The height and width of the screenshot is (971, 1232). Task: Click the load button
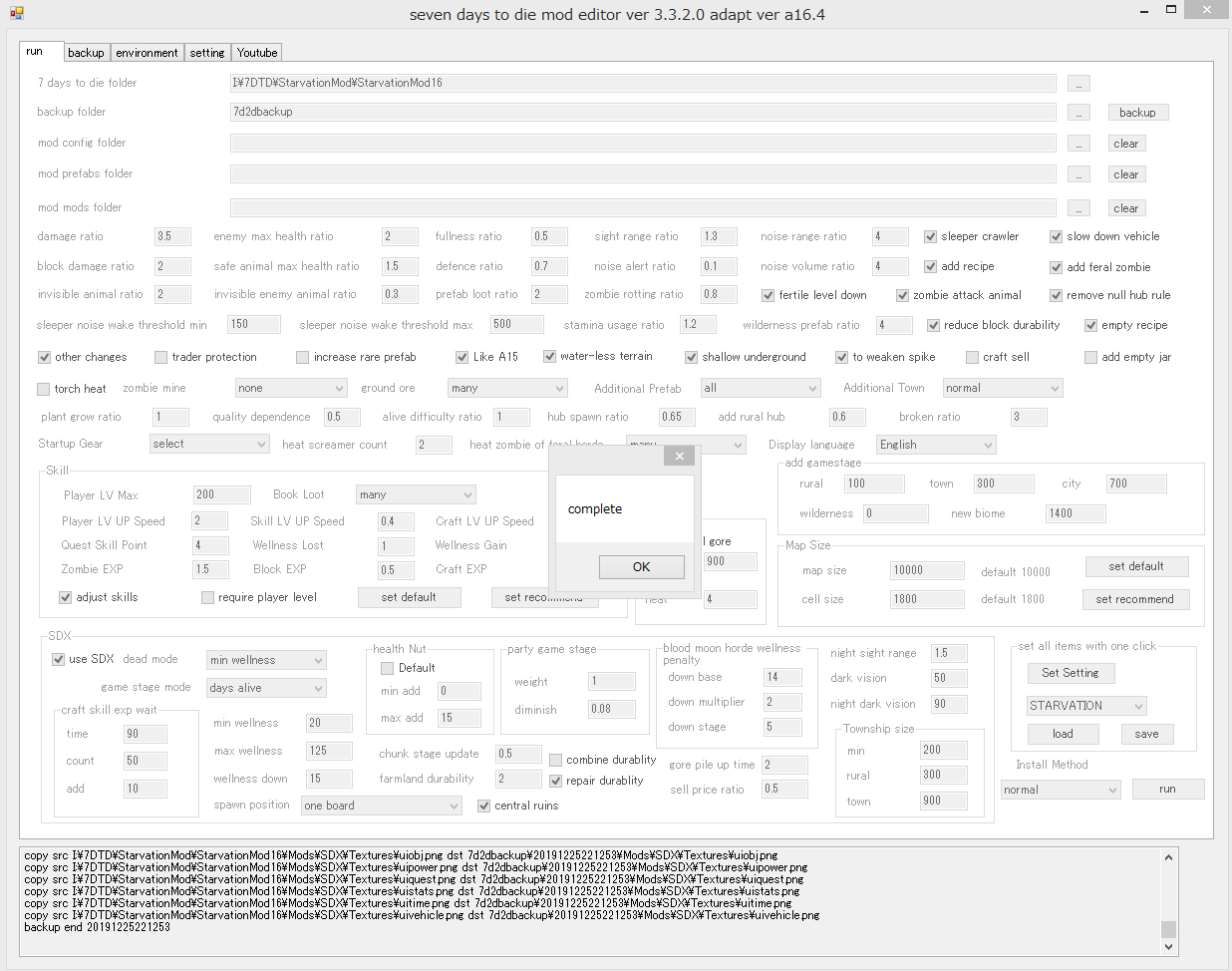[x=1063, y=734]
